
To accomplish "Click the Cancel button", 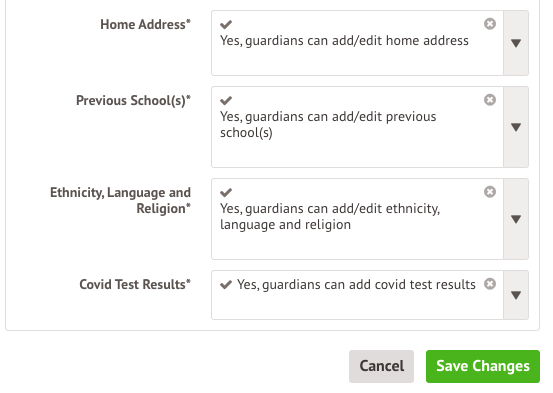I will tap(381, 366).
